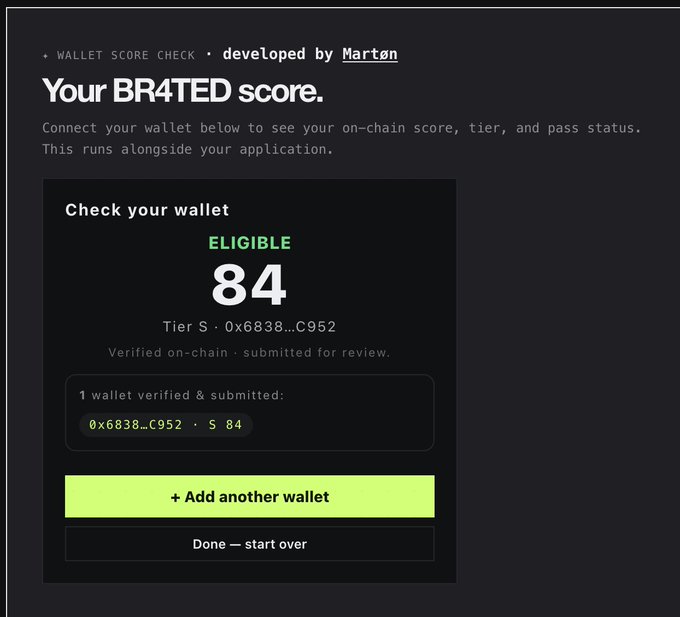Viewport: 680px width, 617px height.
Task: Click the star icon before WALLET SCORE CHECK
Action: click(x=46, y=56)
